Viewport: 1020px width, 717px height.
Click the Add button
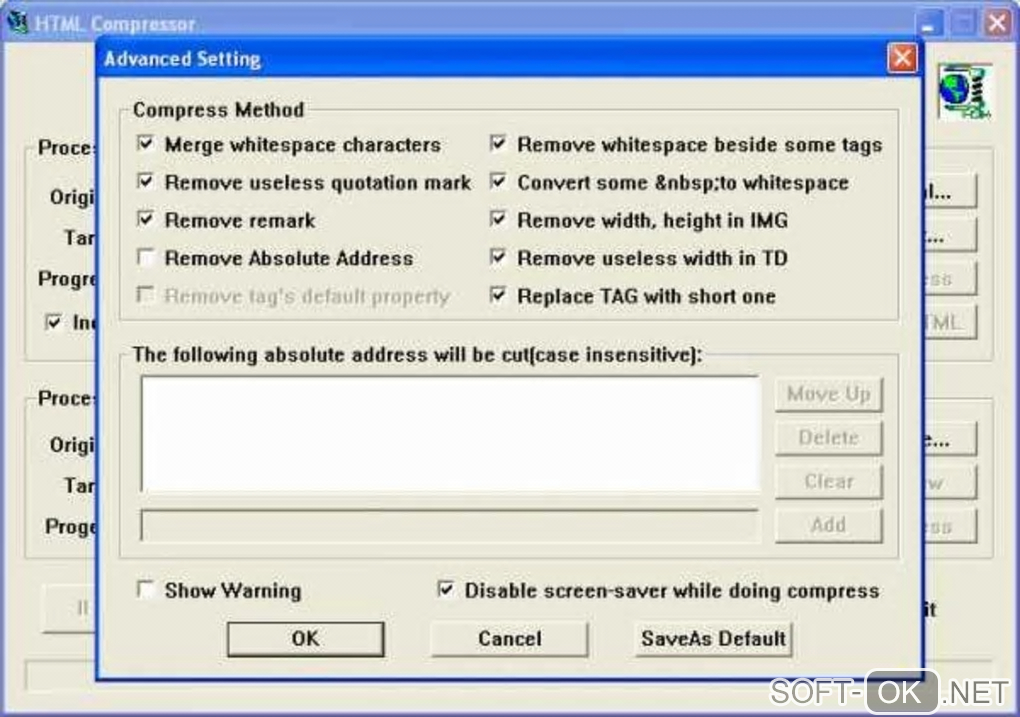pos(828,524)
